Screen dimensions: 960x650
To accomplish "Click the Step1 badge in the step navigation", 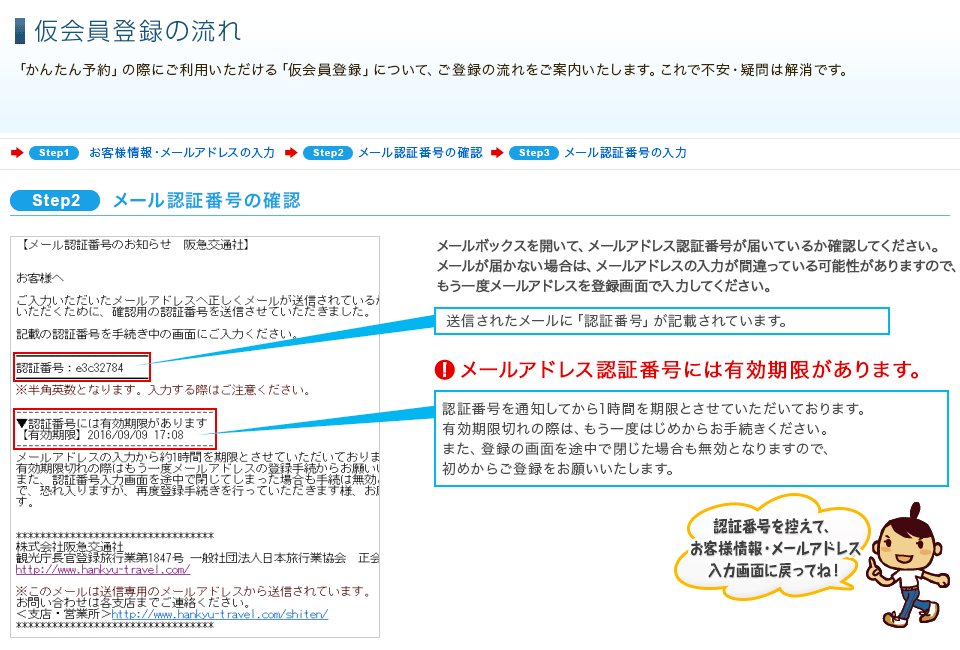I will pyautogui.click(x=54, y=153).
